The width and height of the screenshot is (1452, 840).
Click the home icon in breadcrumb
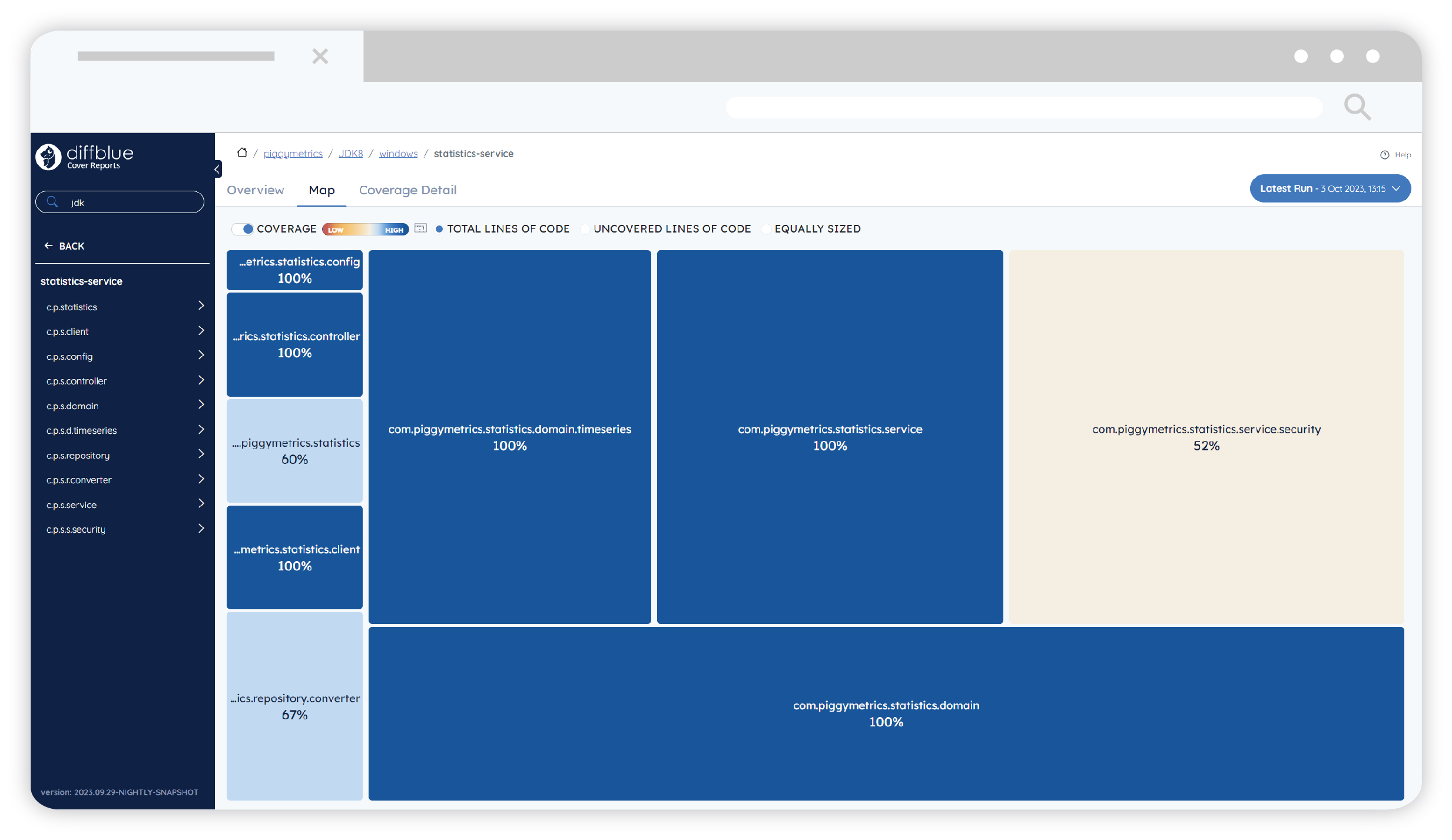(241, 153)
